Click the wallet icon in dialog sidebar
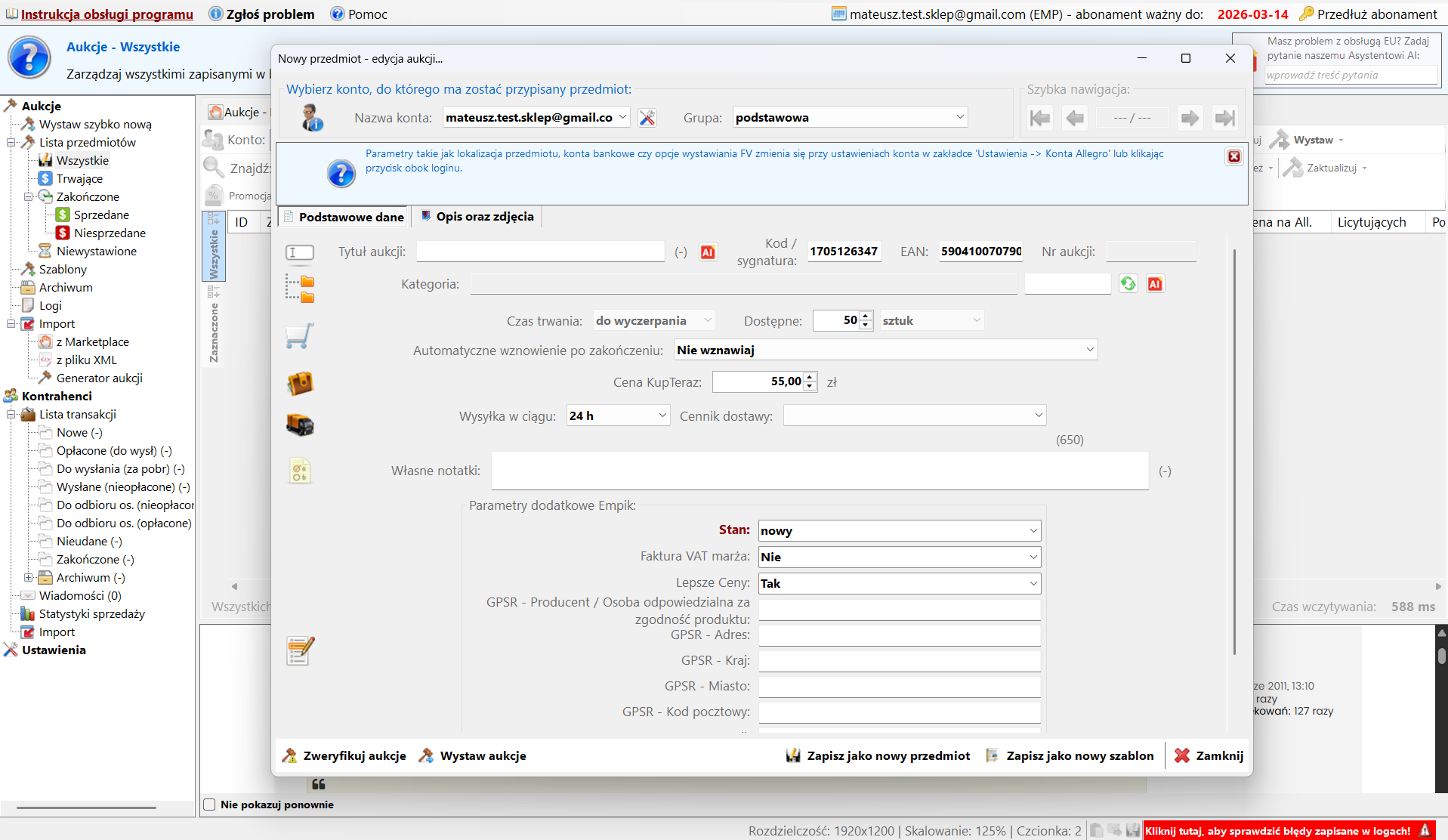Viewport: 1448px width, 840px height. (x=300, y=383)
